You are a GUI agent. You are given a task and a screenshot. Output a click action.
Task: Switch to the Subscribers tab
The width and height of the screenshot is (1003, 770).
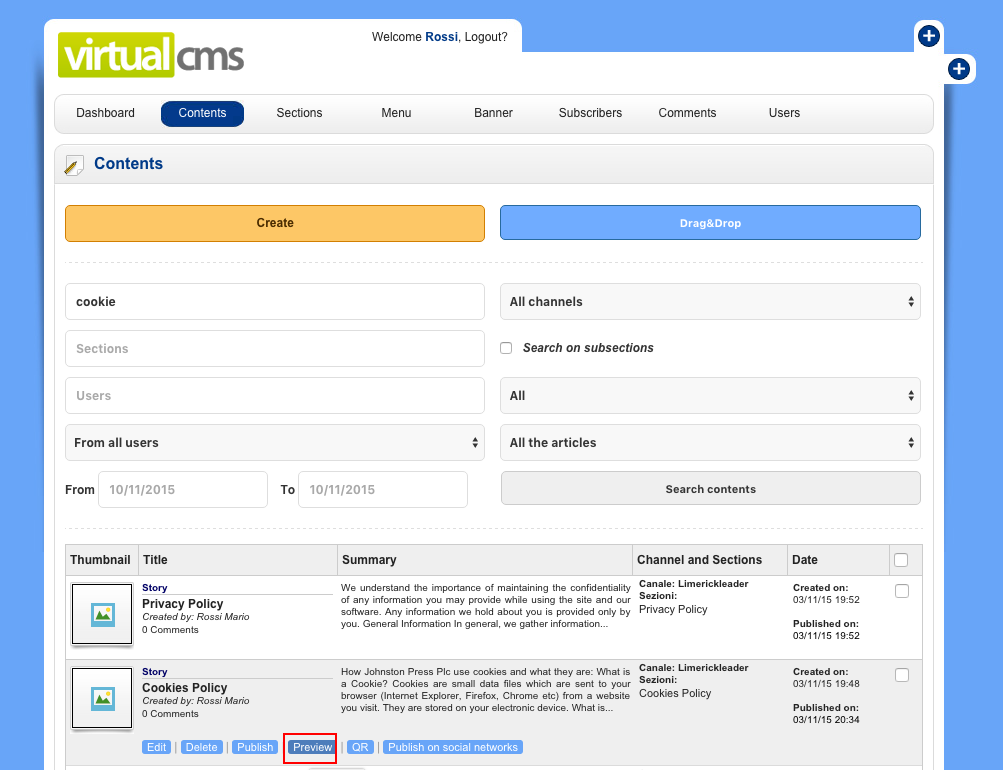coord(590,113)
